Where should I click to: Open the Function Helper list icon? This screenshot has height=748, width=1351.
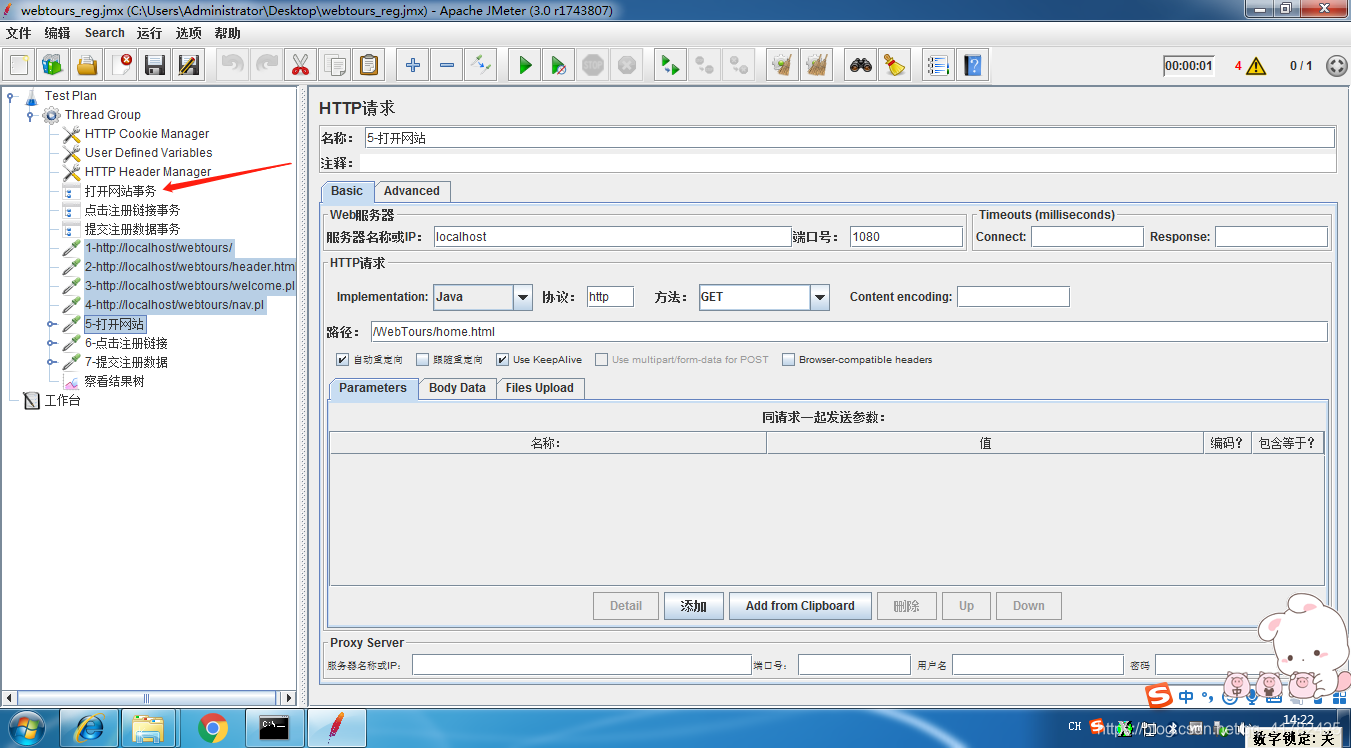pos(937,66)
